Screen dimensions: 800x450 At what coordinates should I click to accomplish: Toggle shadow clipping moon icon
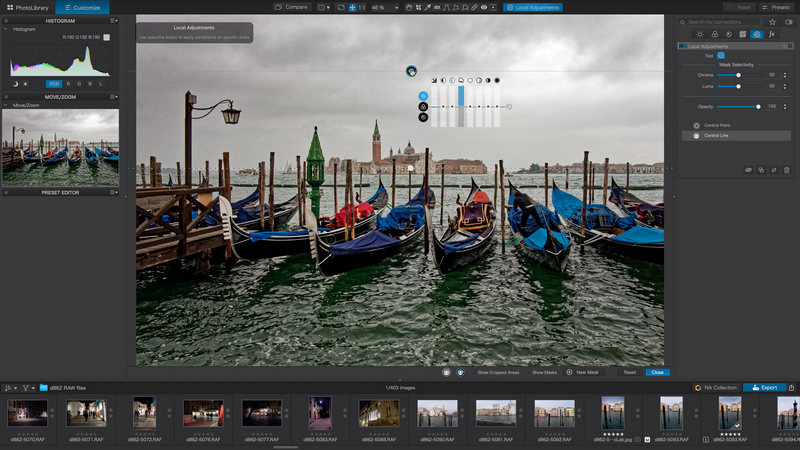(x=15, y=84)
